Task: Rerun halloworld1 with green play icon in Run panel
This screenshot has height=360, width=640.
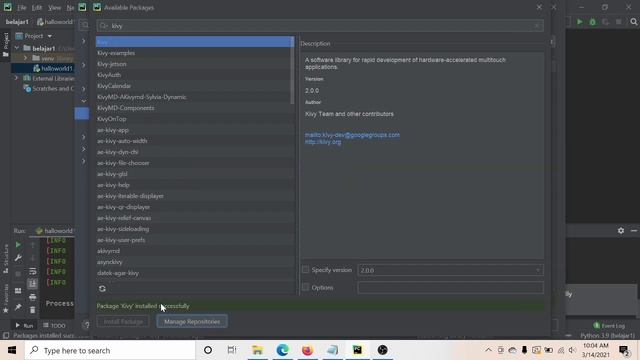Action: (18, 245)
